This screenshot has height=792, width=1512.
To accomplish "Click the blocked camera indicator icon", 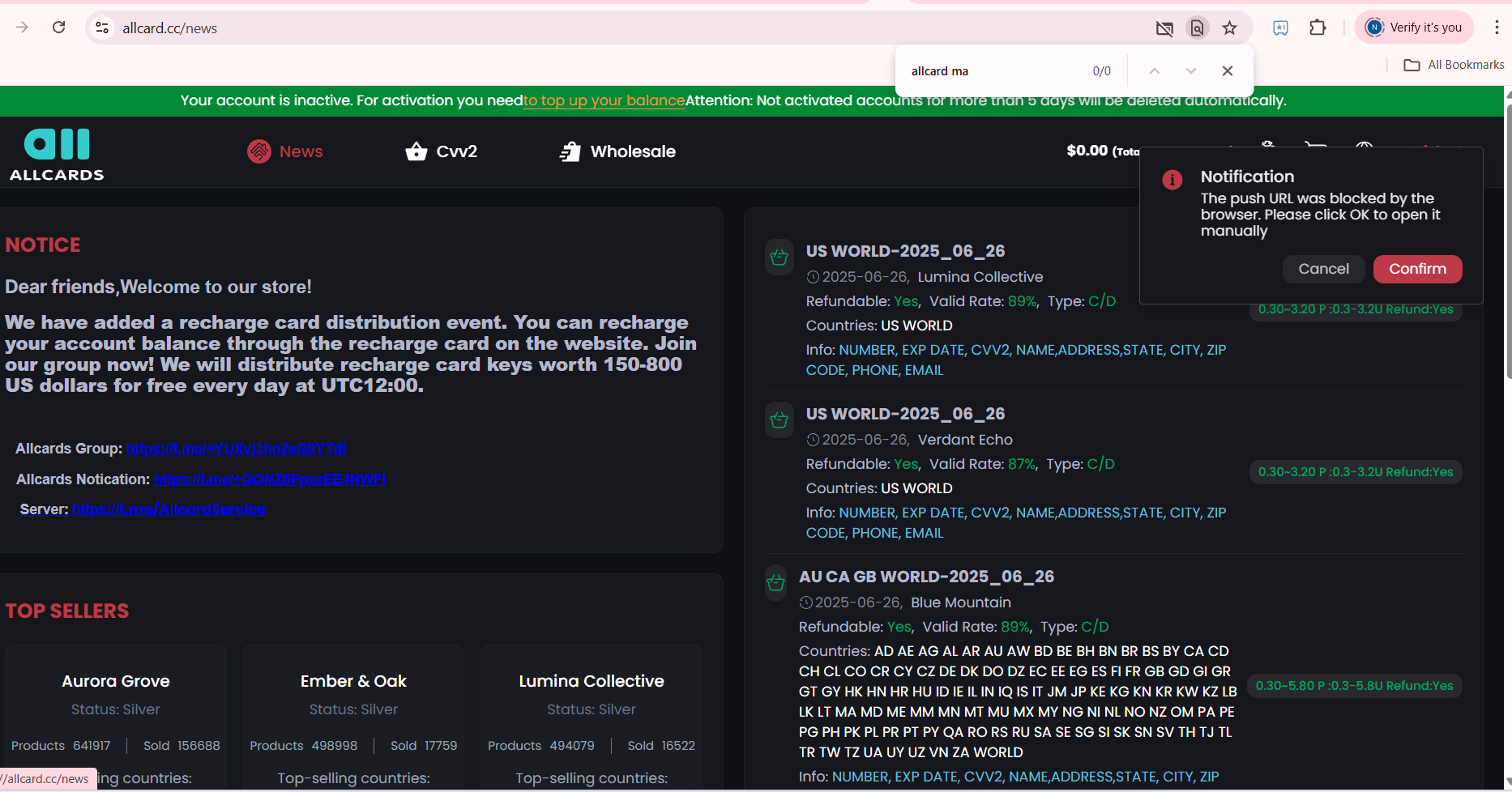I will [1164, 28].
